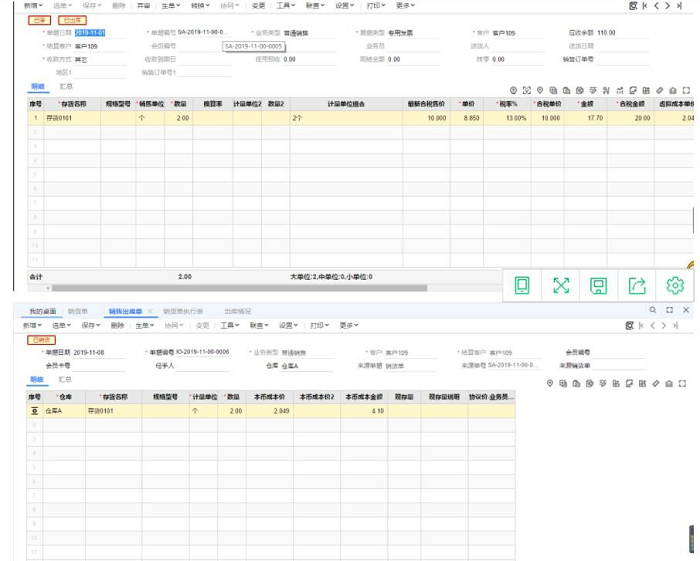Click the green save disk icon
Image resolution: width=700 pixels, height=561 pixels.
[x=598, y=286]
